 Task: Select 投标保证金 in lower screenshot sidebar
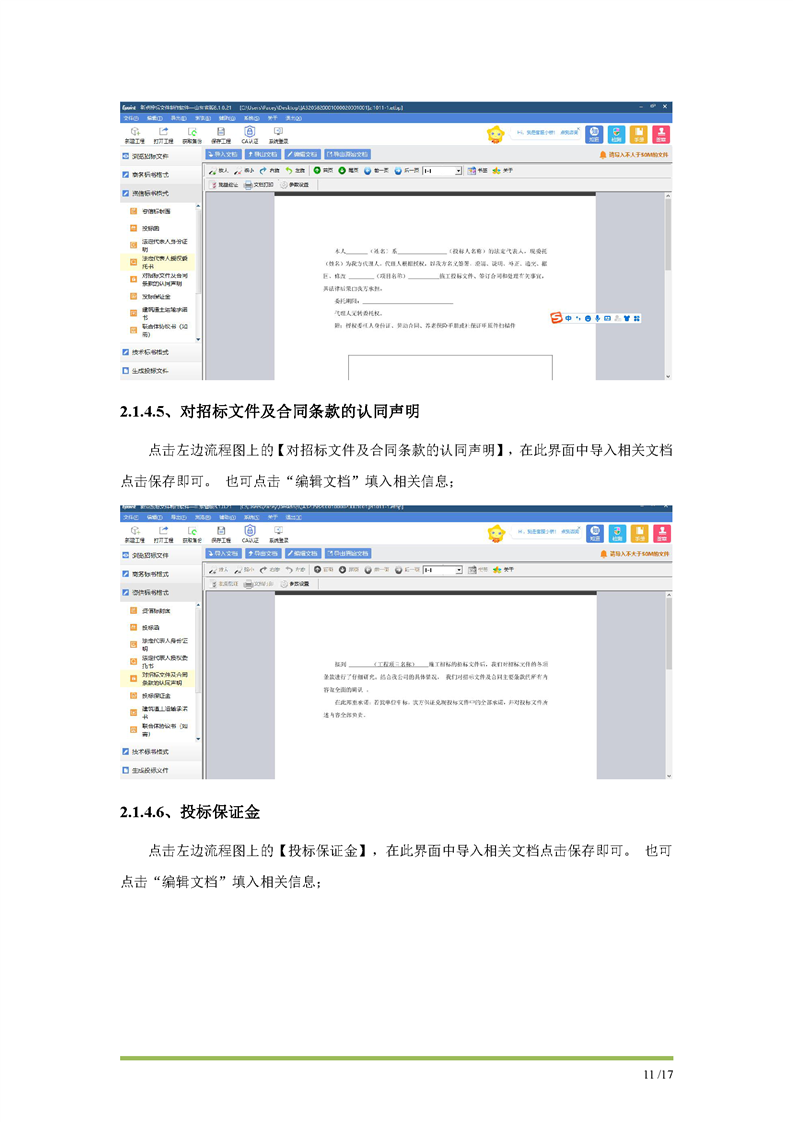[156, 695]
